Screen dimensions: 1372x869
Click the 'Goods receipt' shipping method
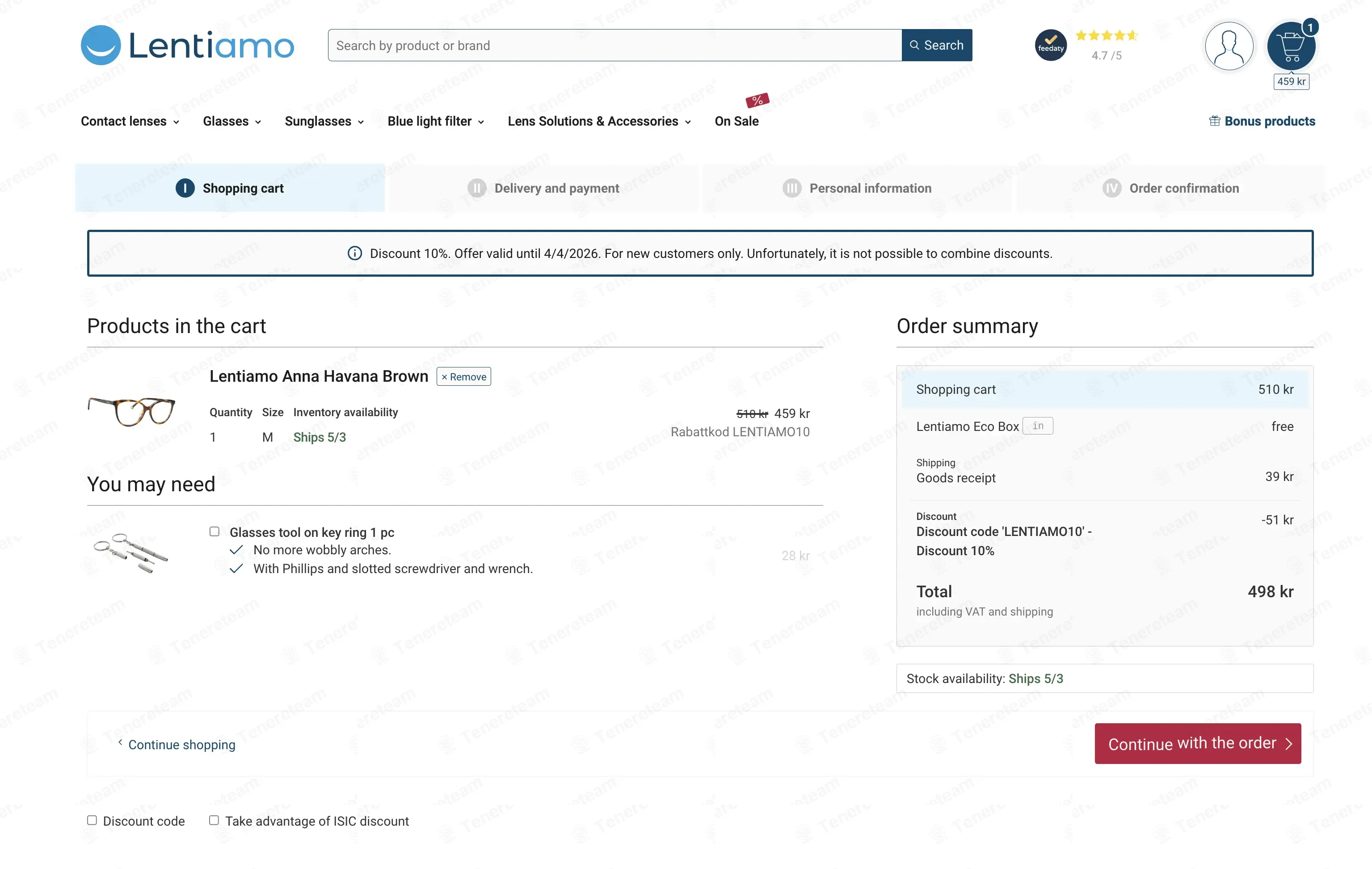pyautogui.click(x=955, y=478)
